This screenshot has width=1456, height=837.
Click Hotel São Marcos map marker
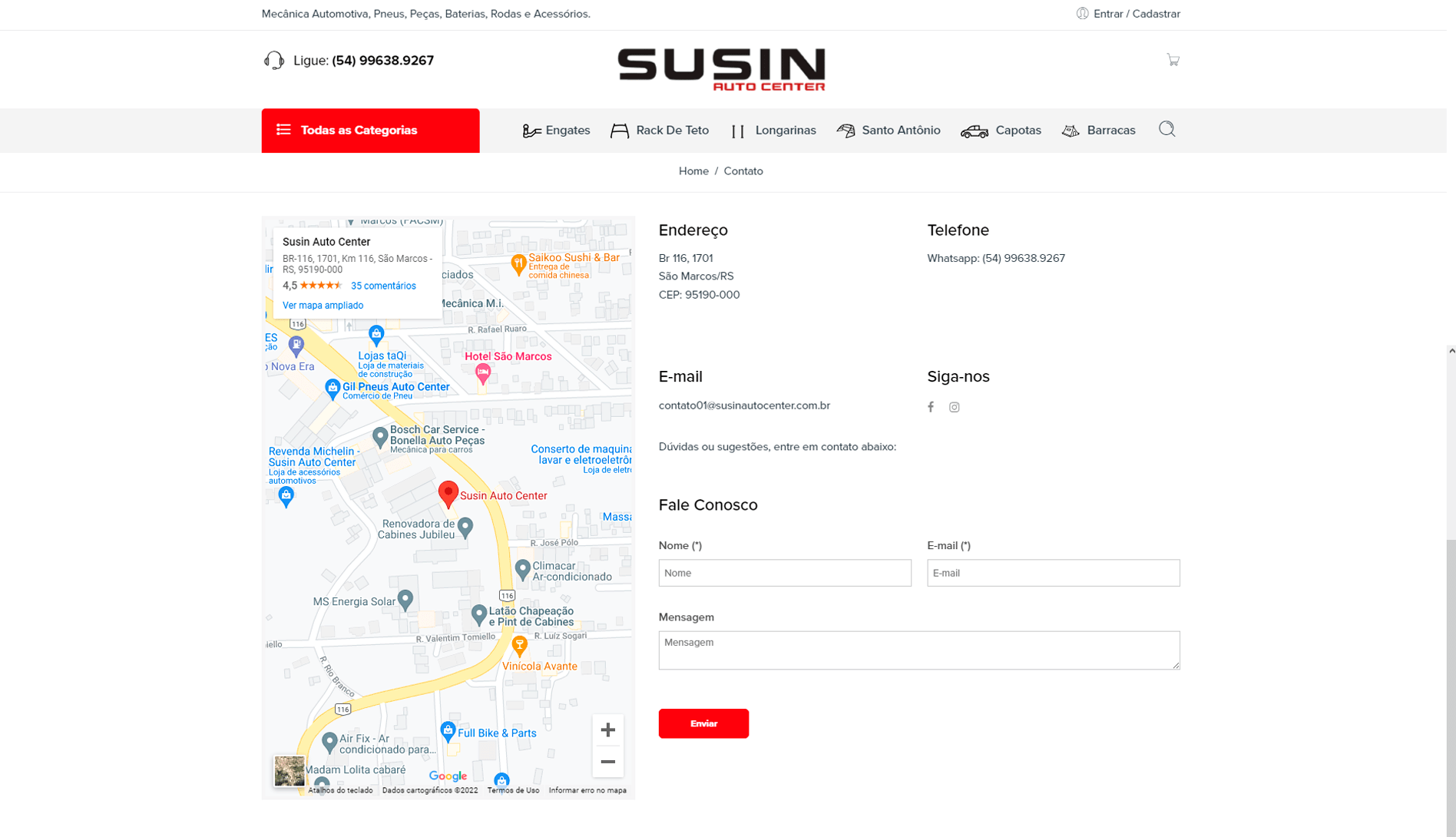coord(482,374)
